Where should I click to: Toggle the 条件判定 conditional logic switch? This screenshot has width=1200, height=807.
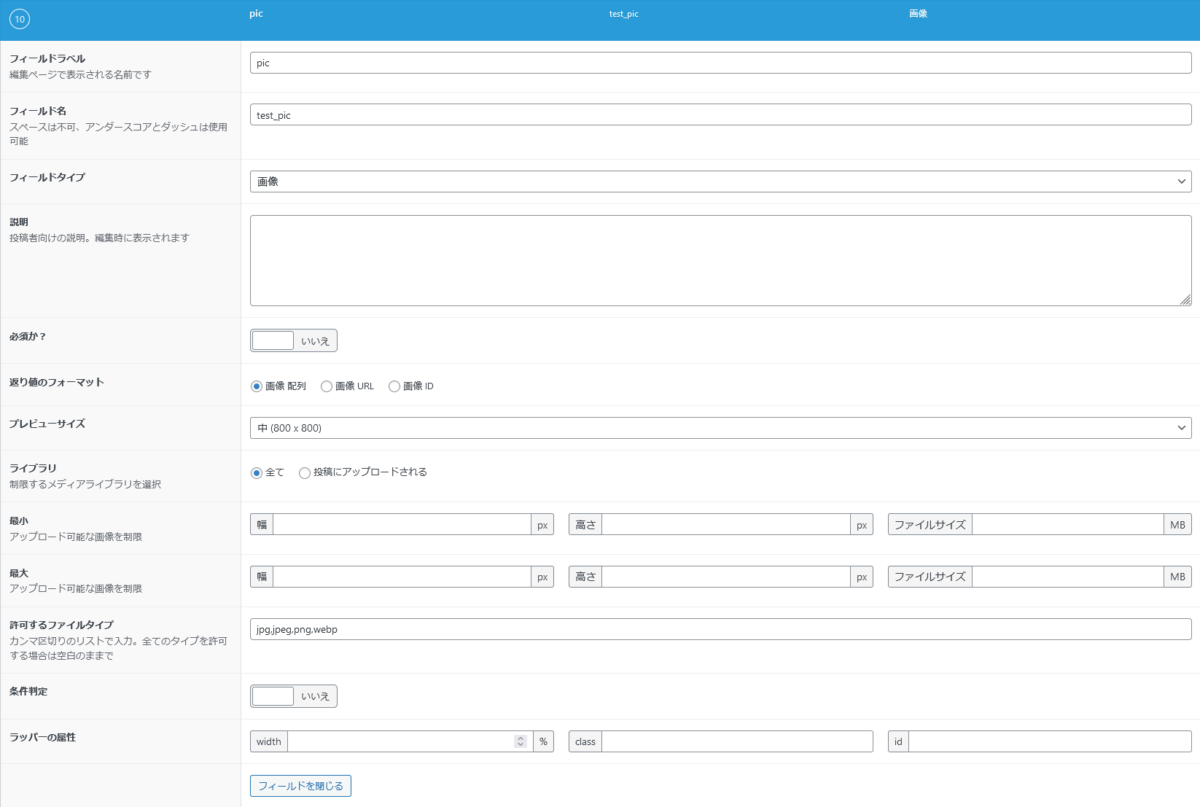(x=294, y=696)
